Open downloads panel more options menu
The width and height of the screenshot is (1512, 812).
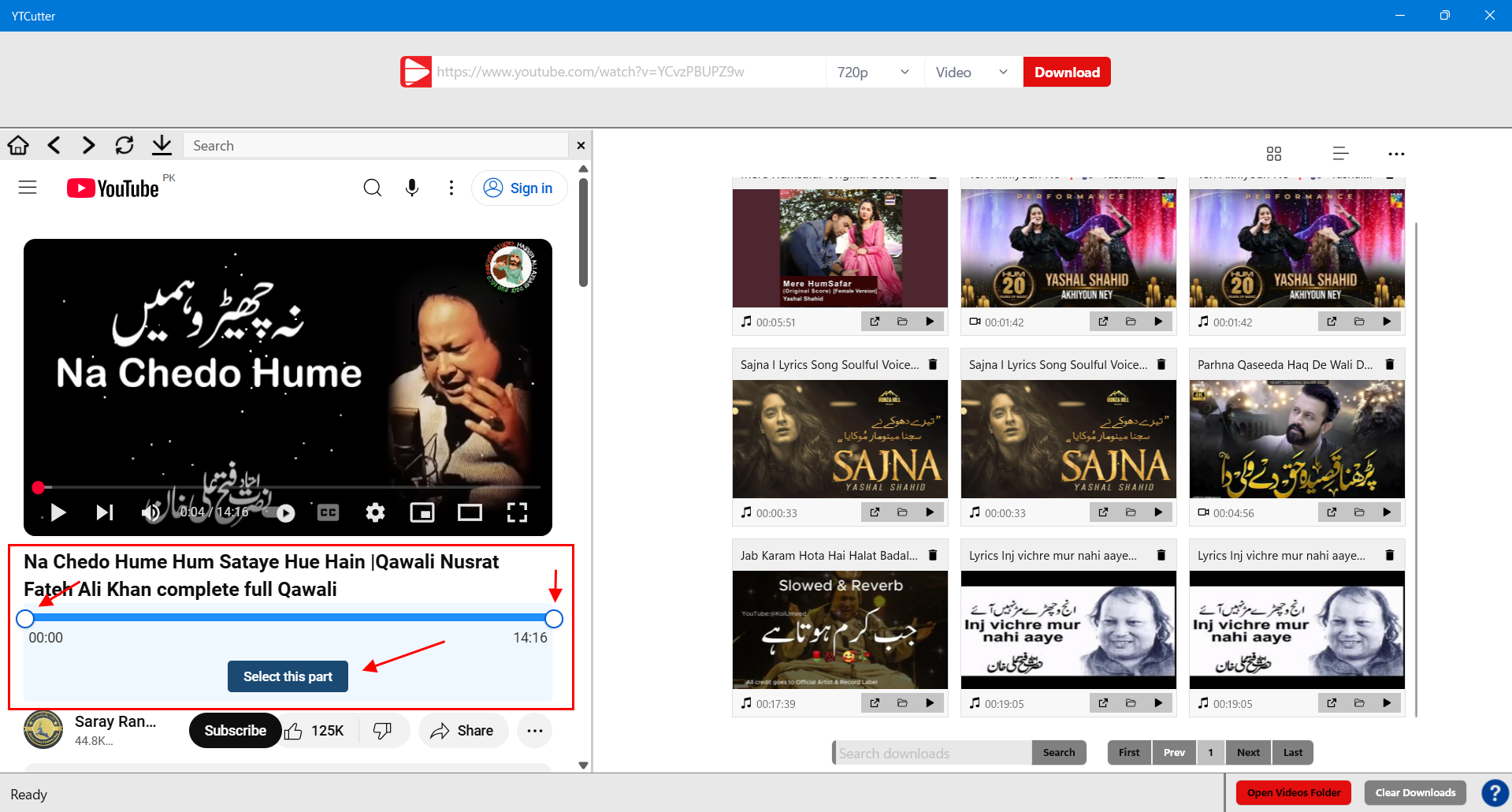[1396, 154]
